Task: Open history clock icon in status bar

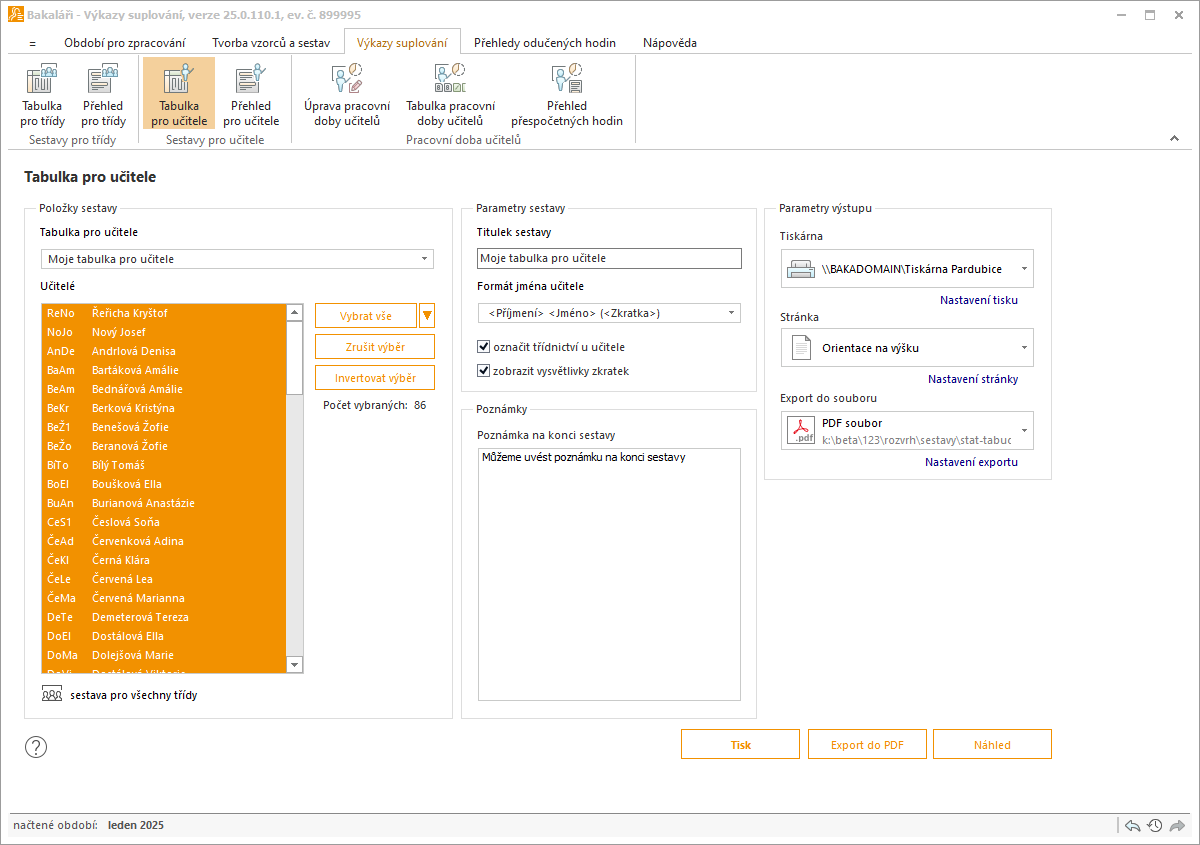Action: coord(1155,826)
